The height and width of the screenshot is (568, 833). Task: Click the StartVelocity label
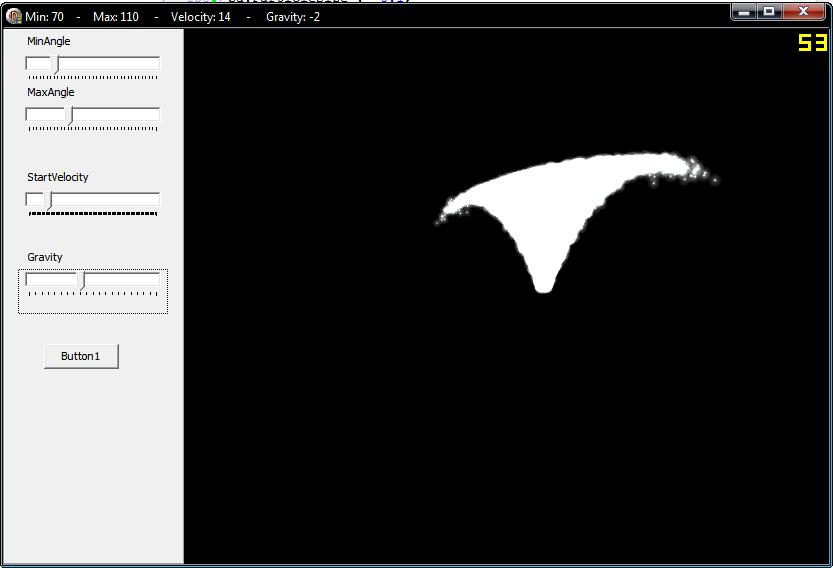point(58,177)
